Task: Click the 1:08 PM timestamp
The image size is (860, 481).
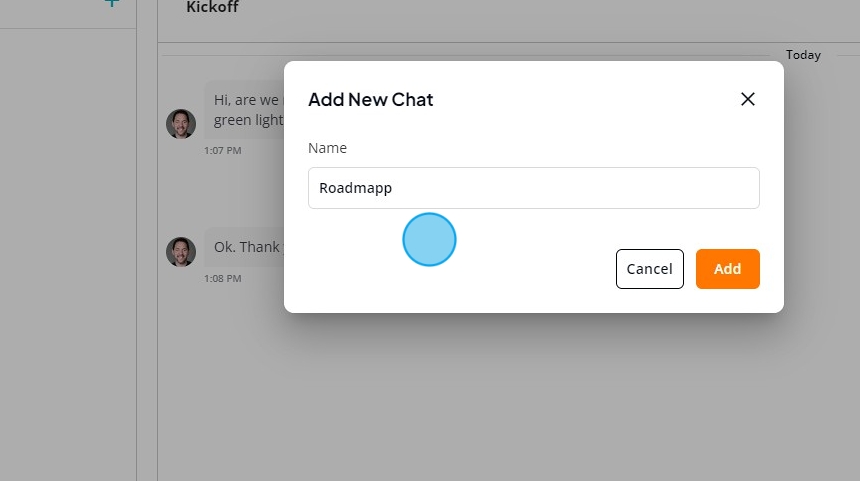Action: (222, 279)
